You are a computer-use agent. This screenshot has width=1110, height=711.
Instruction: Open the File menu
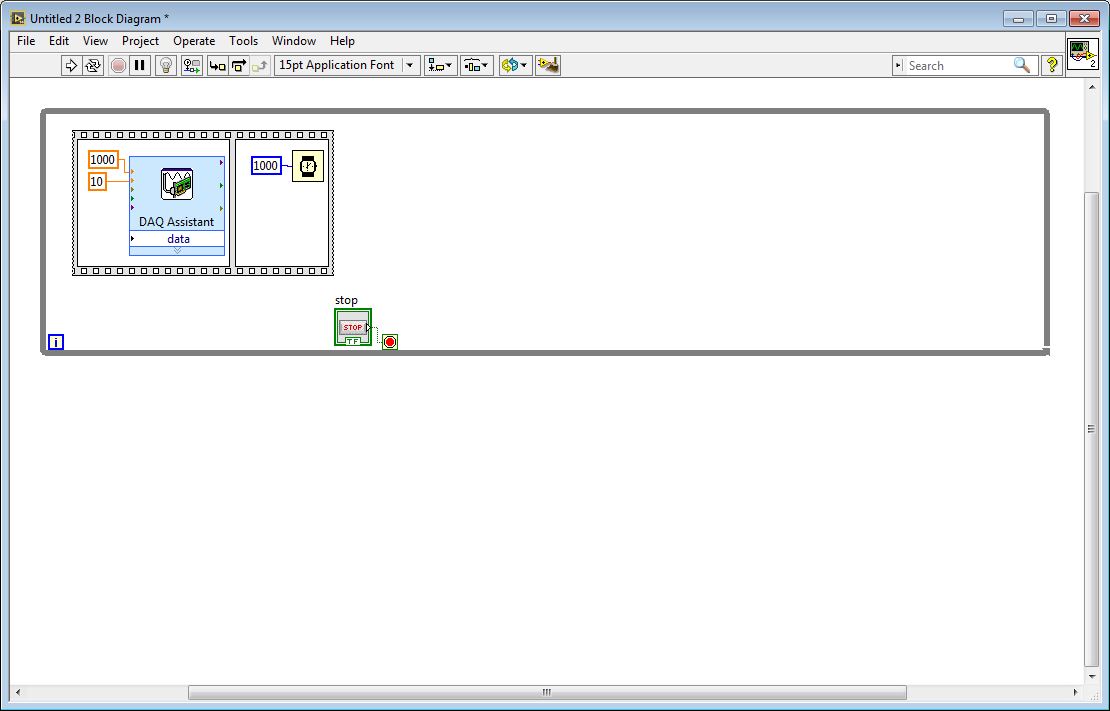[x=26, y=41]
